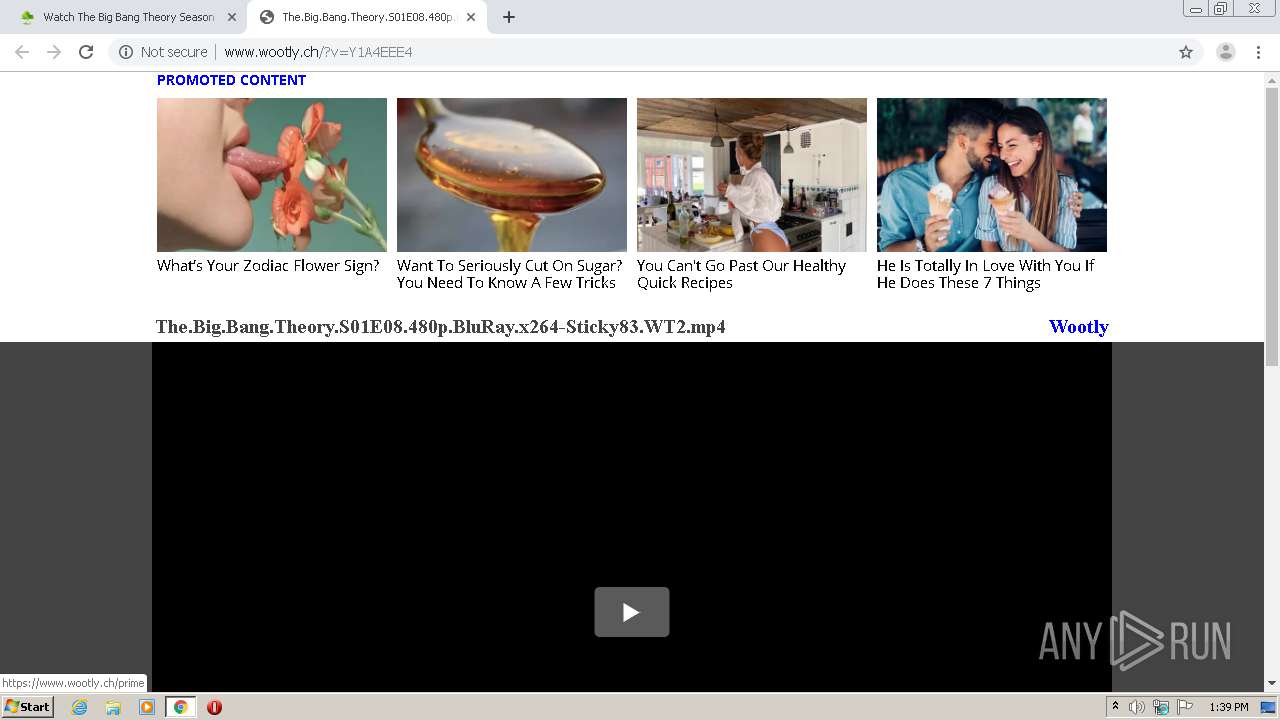This screenshot has height=720, width=1280.
Task: Bookmark this page with the star
Action: click(1186, 52)
